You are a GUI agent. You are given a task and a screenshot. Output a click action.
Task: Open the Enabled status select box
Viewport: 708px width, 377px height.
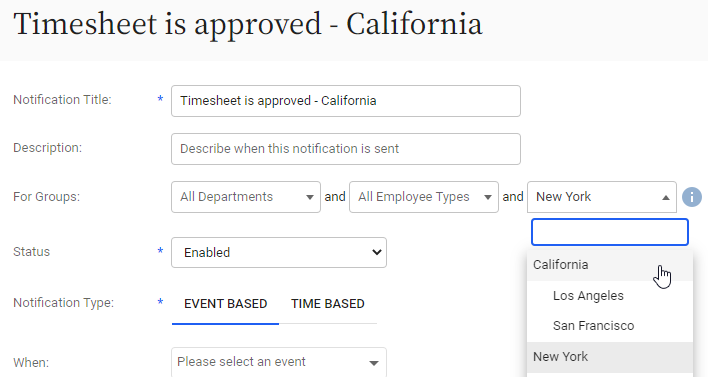279,252
